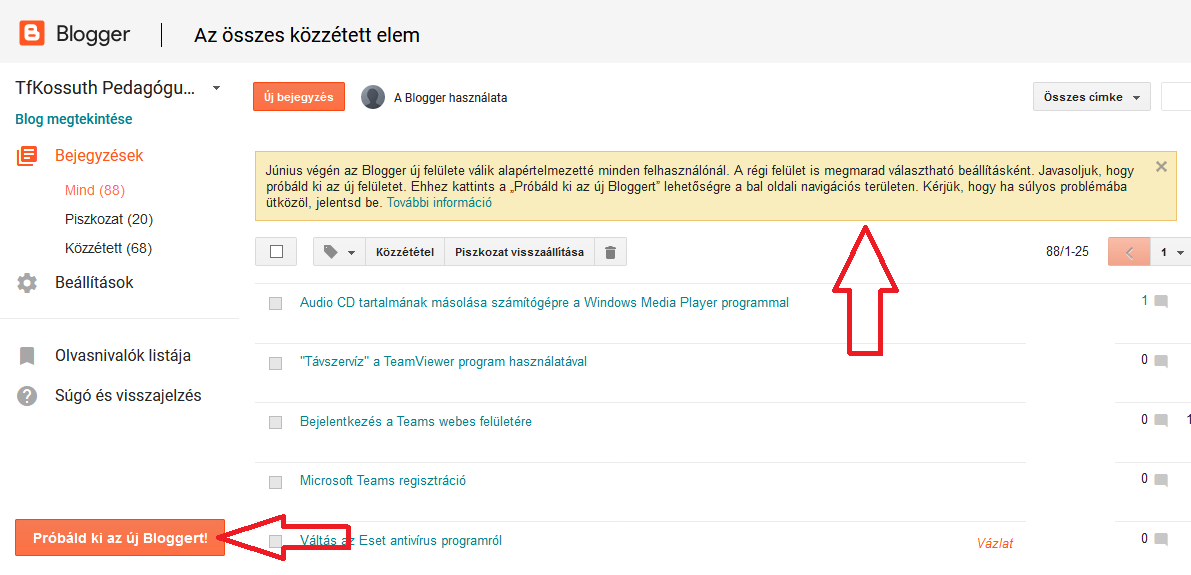
Task: Open the Beállítások gear icon
Action: [27, 283]
